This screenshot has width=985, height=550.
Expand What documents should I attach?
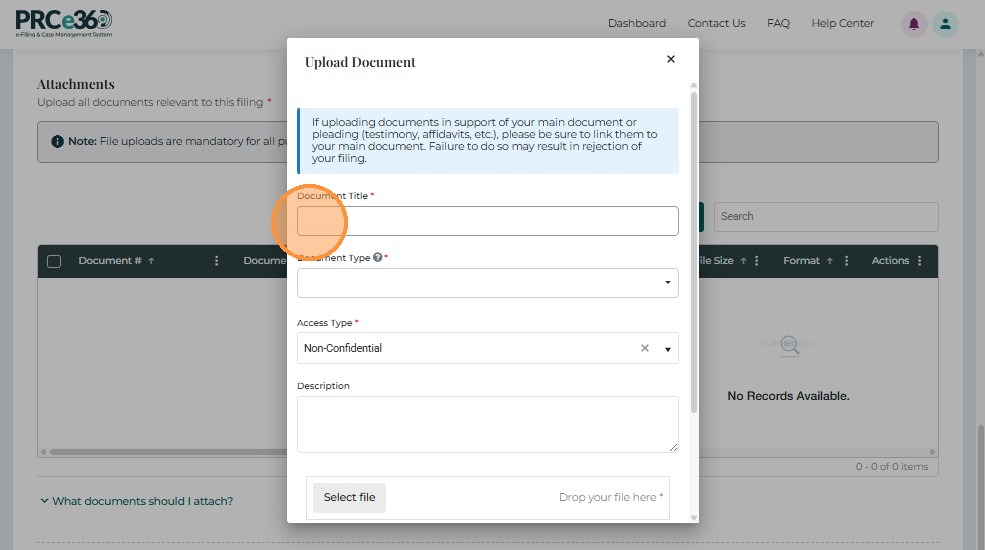pos(136,501)
